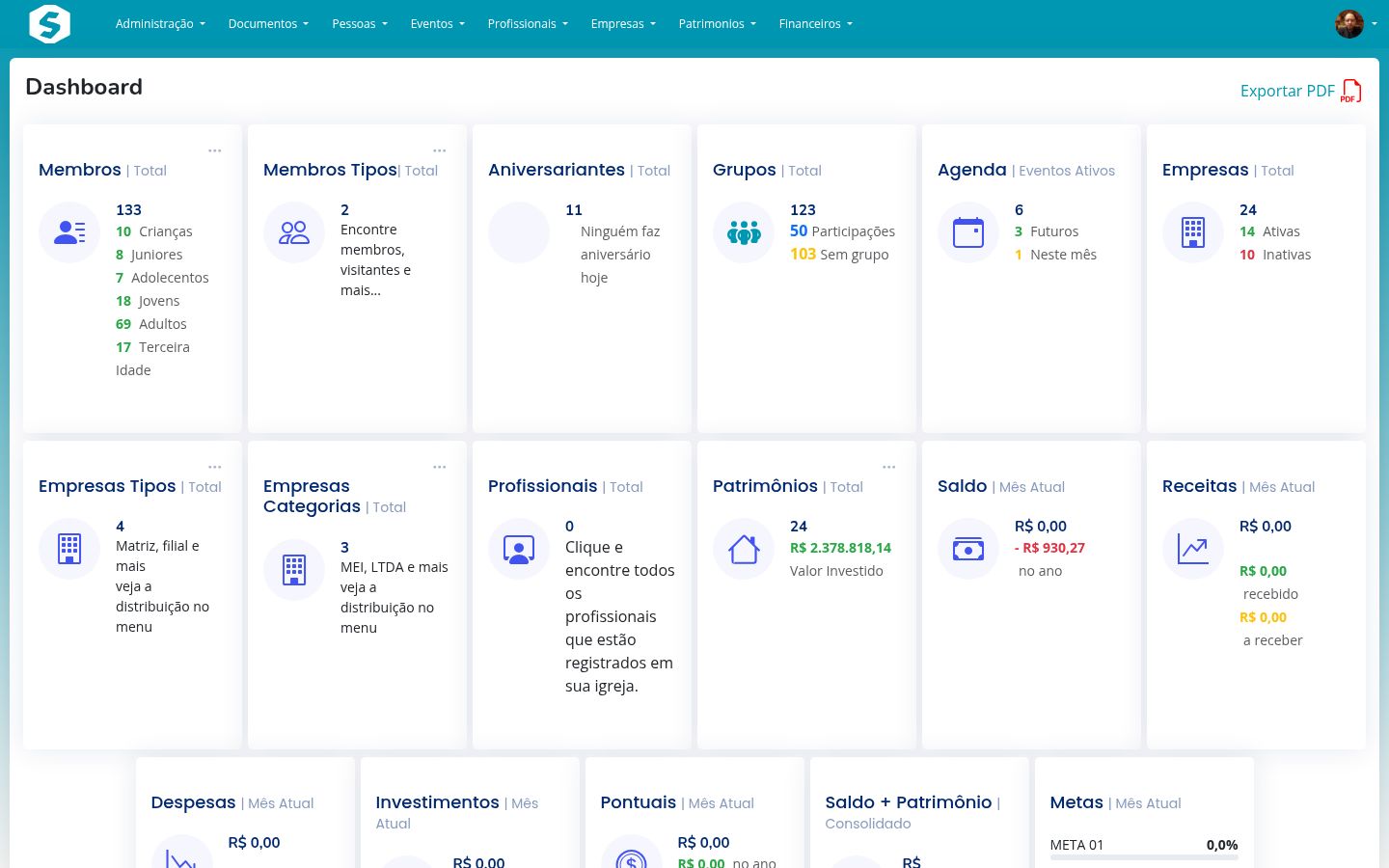
Task: Expand the Administração dropdown menu
Action: tap(160, 24)
